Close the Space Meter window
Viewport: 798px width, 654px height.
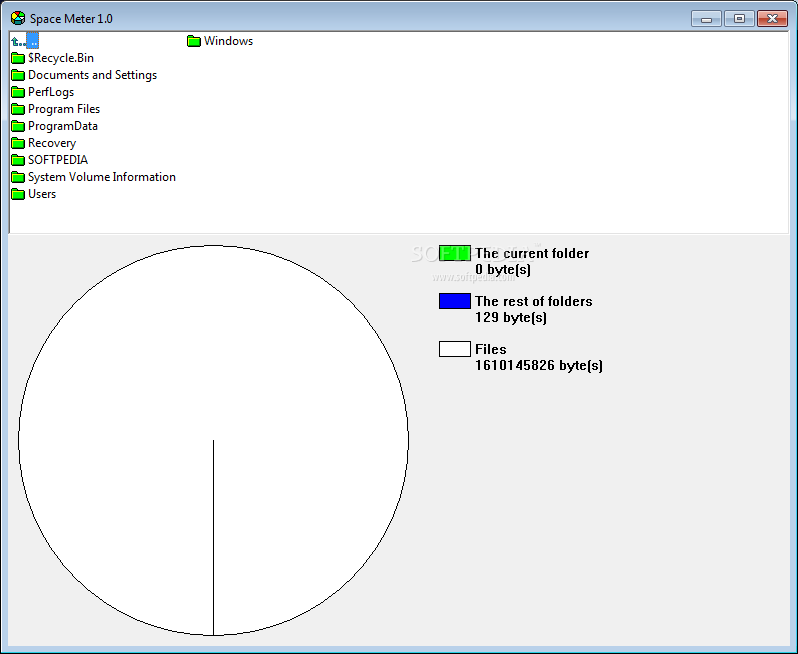(x=772, y=19)
